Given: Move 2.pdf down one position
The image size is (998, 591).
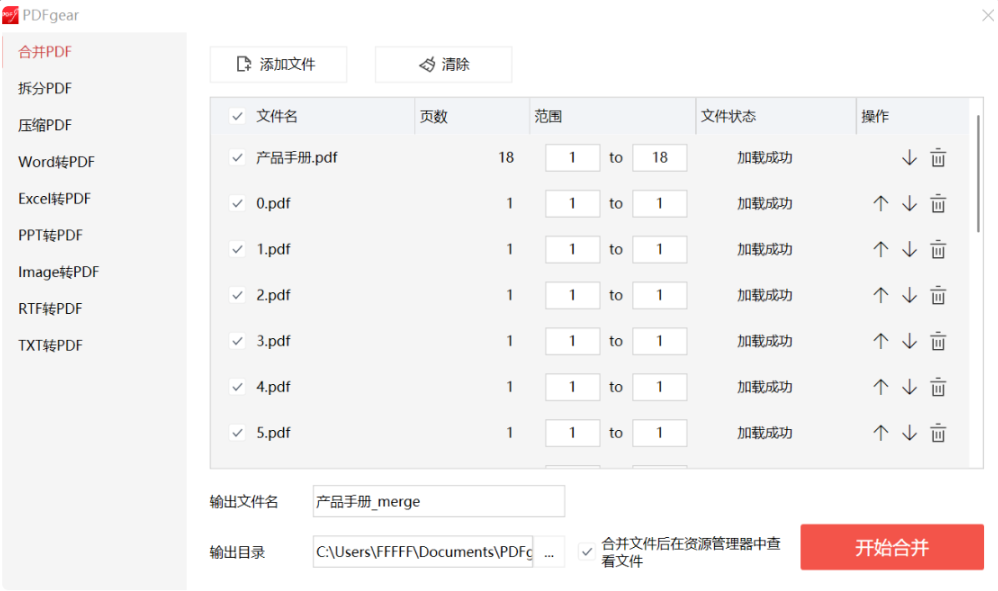Looking at the screenshot, I should [x=909, y=295].
